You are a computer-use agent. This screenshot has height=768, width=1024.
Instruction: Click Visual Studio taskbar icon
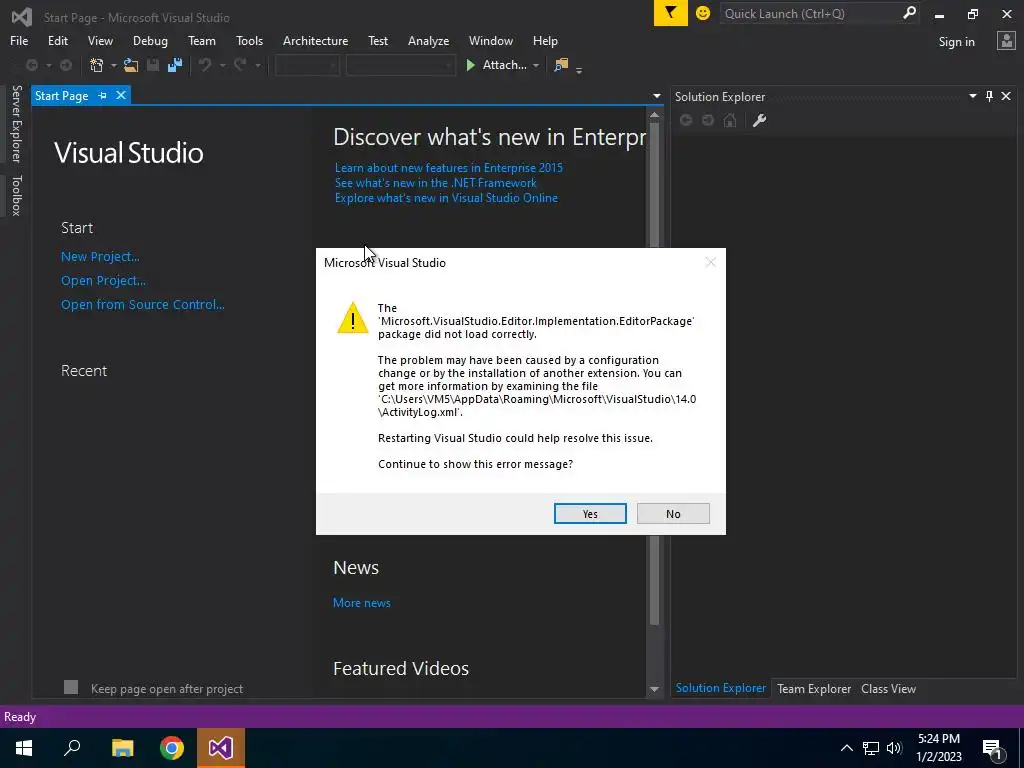(x=221, y=748)
